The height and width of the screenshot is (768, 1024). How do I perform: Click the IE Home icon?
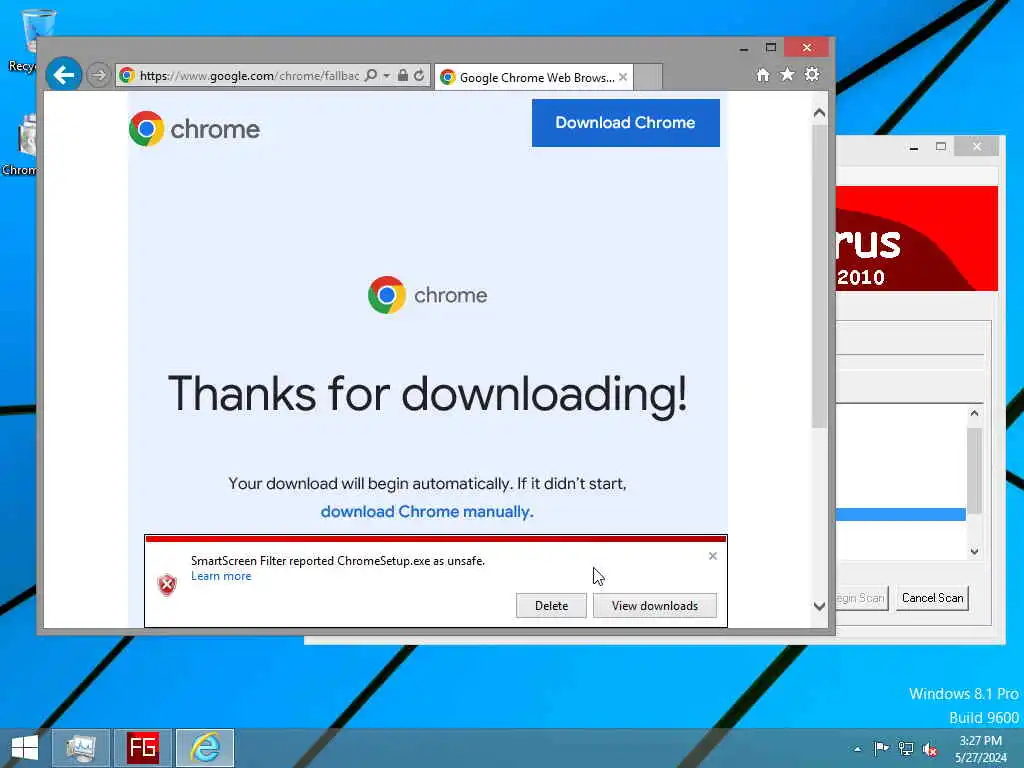763,75
